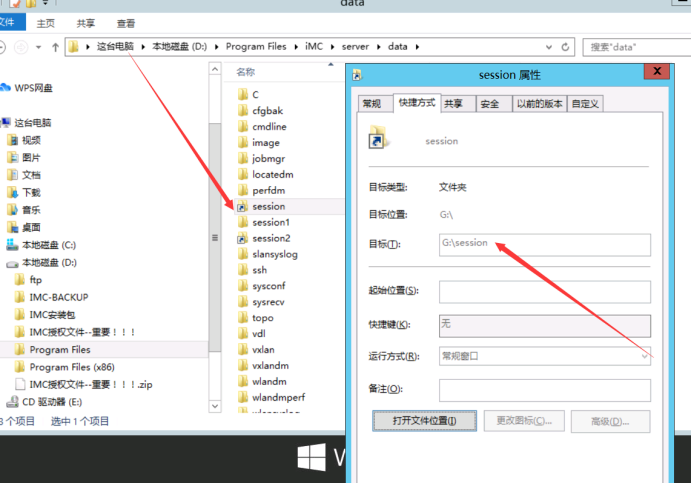Viewport: 692px width, 483px height.
Task: Expand the chevron after iMC in breadcrumb
Action: [x=332, y=46]
